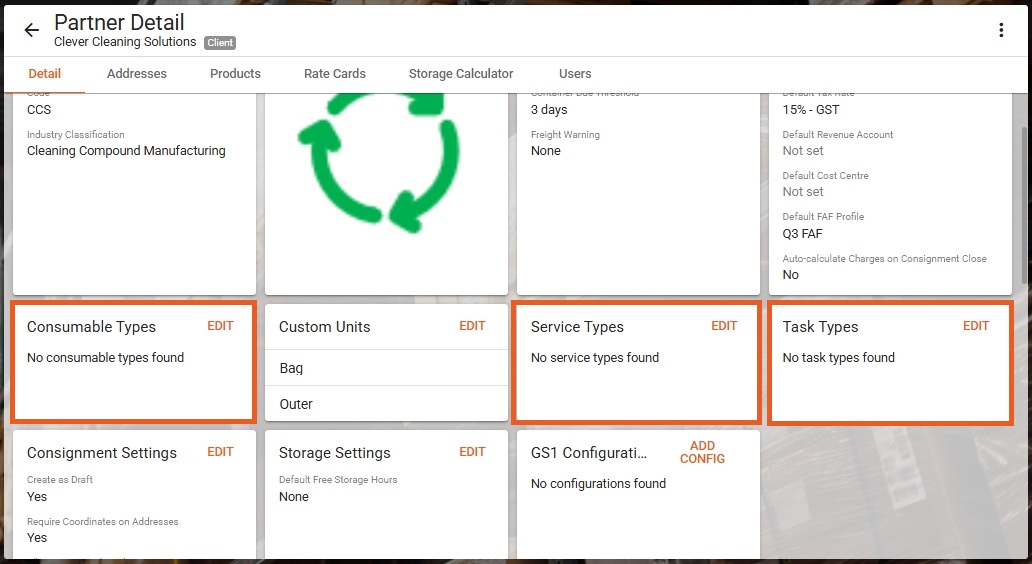Edit Consumable Types
Viewport: 1032px width, 564px height.
tap(220, 326)
